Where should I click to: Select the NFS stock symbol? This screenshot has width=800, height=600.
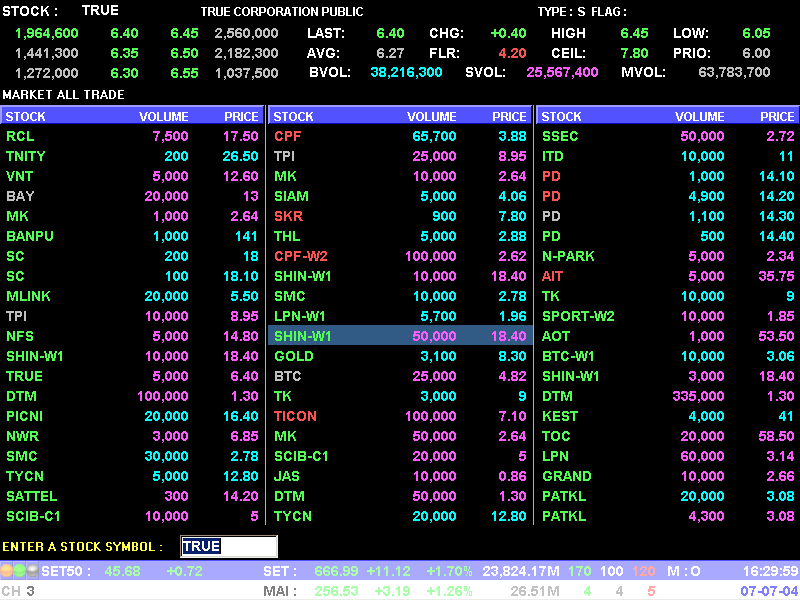(20, 336)
